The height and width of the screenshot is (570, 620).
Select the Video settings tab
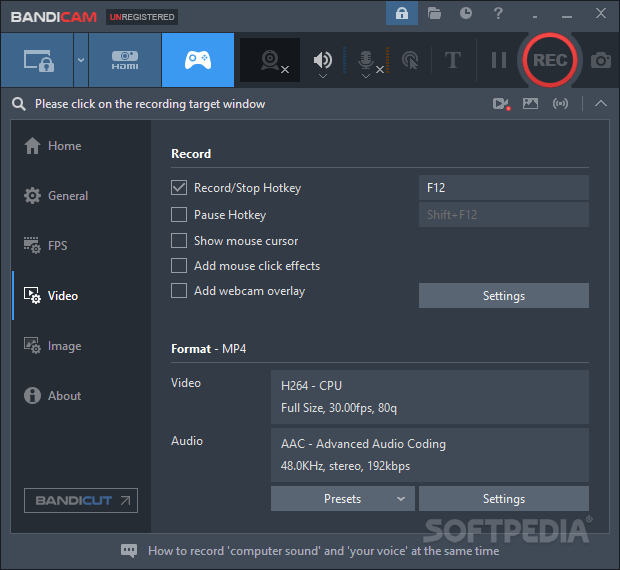[x=51, y=296]
